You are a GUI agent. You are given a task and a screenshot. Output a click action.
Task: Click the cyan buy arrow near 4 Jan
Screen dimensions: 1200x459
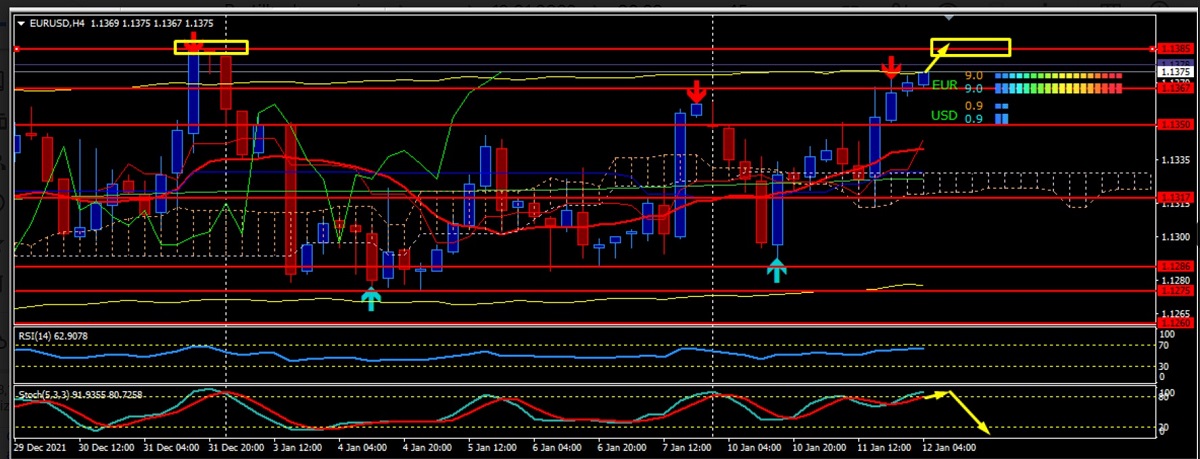point(371,298)
